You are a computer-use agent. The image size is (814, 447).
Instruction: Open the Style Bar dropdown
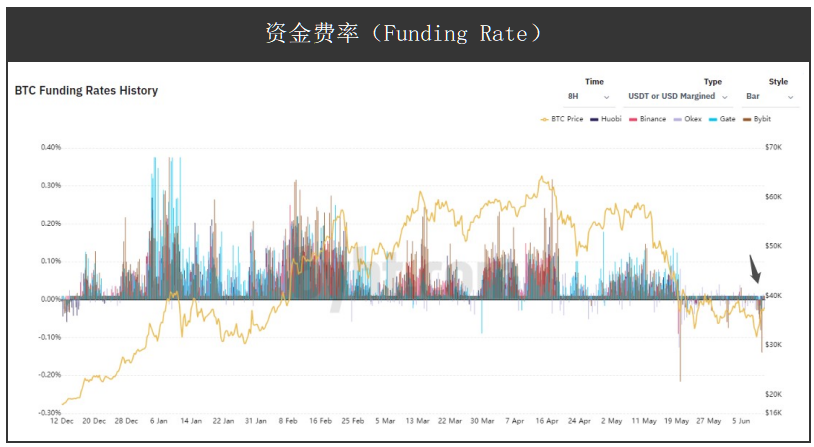click(x=769, y=97)
